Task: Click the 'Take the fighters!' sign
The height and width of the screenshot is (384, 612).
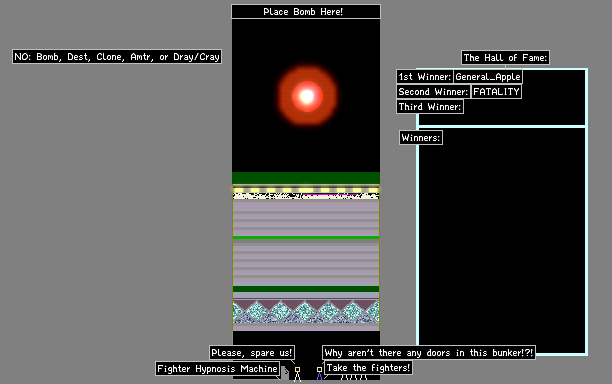Action: [x=368, y=368]
